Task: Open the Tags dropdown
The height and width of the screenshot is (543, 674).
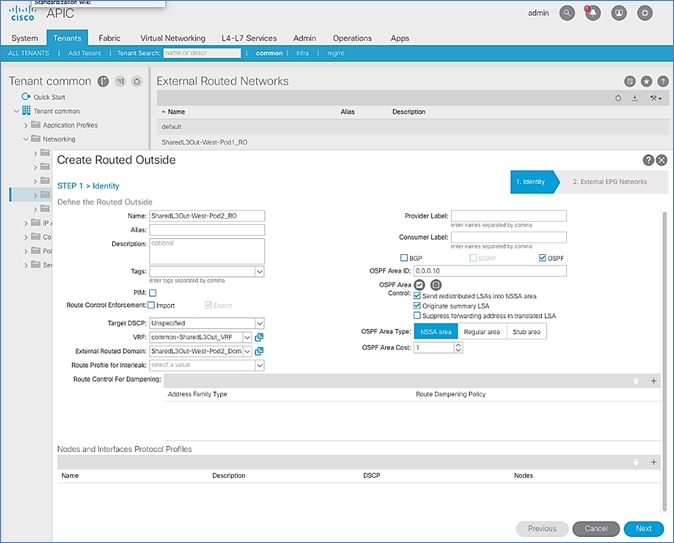Action: tap(260, 271)
